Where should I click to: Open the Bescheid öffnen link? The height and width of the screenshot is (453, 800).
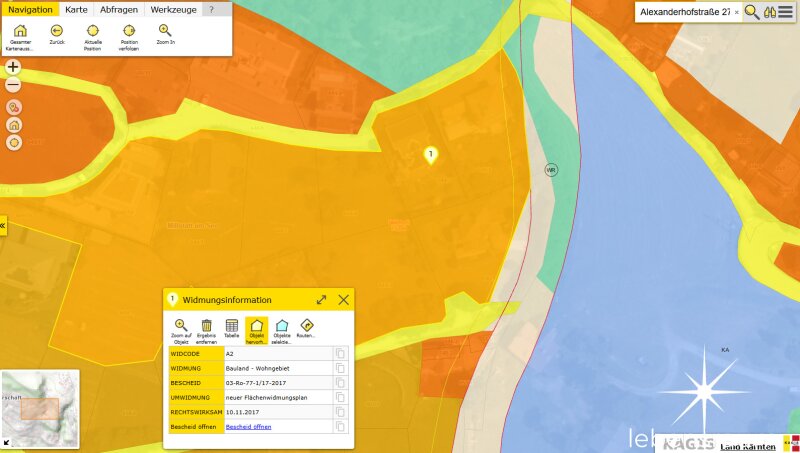248,426
